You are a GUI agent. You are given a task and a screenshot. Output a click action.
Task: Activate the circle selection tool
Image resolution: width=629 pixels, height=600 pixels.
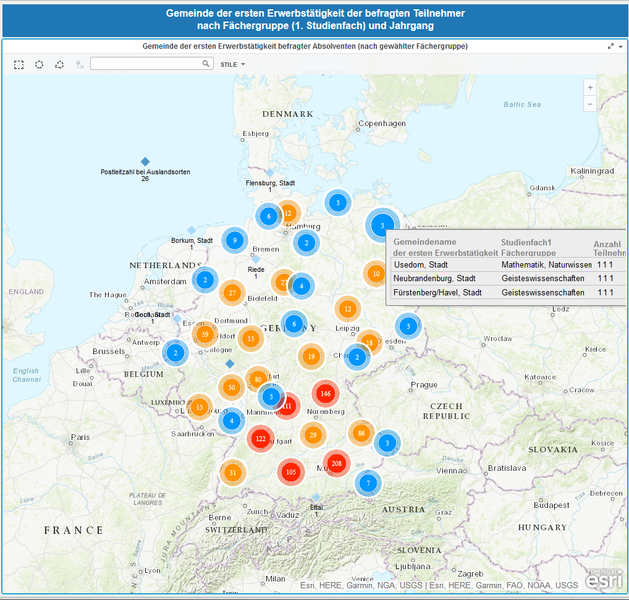click(x=39, y=64)
